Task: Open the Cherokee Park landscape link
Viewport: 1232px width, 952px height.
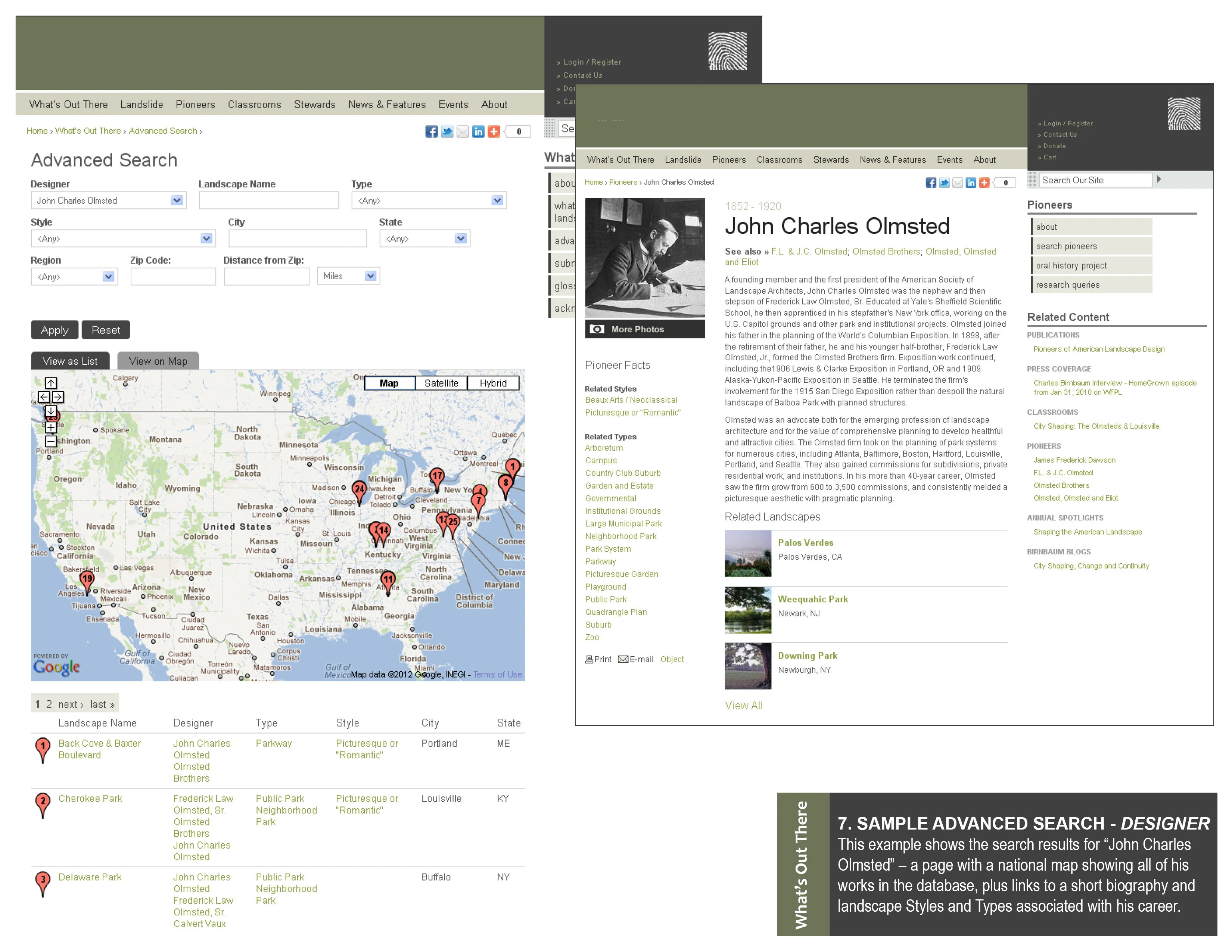Action: coord(90,799)
